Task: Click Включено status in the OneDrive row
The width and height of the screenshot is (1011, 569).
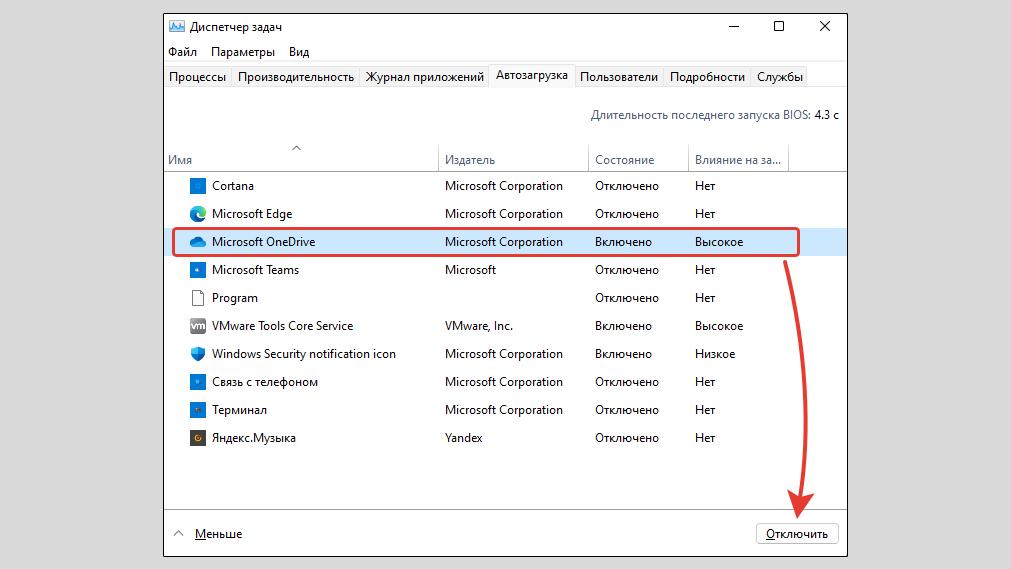Action: (x=623, y=242)
